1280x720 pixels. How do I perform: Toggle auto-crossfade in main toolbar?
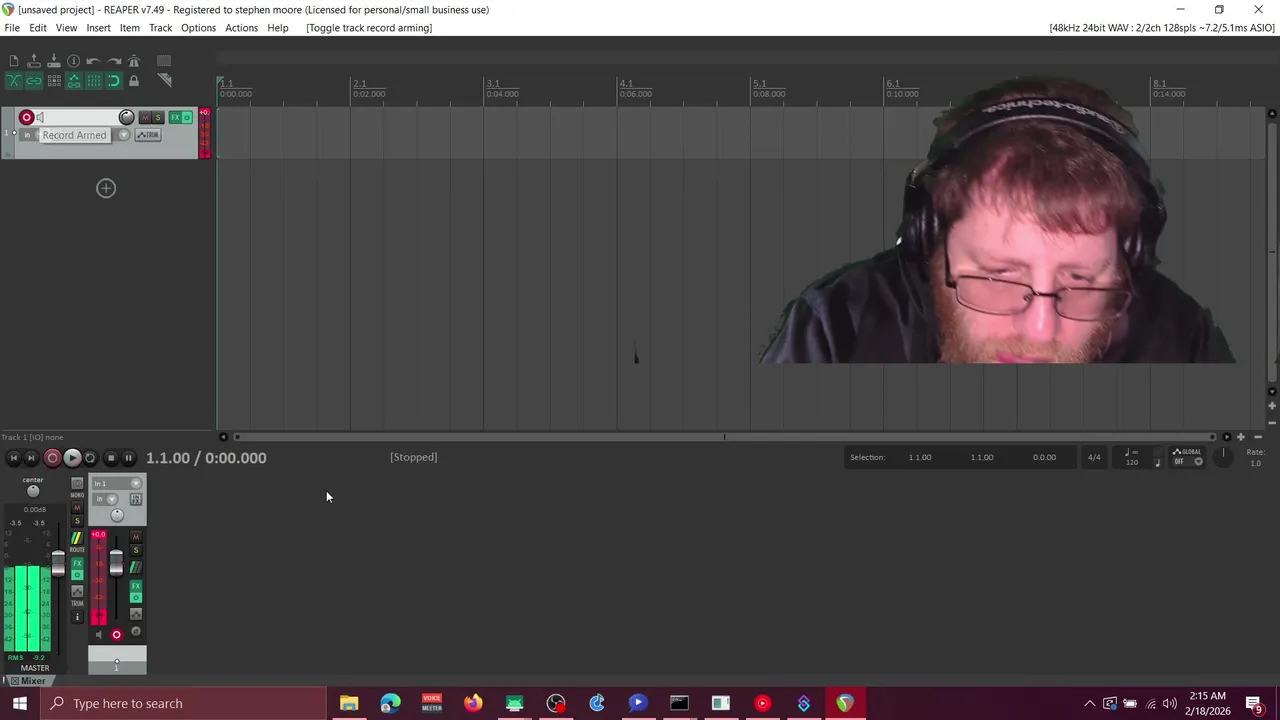click(x=14, y=81)
